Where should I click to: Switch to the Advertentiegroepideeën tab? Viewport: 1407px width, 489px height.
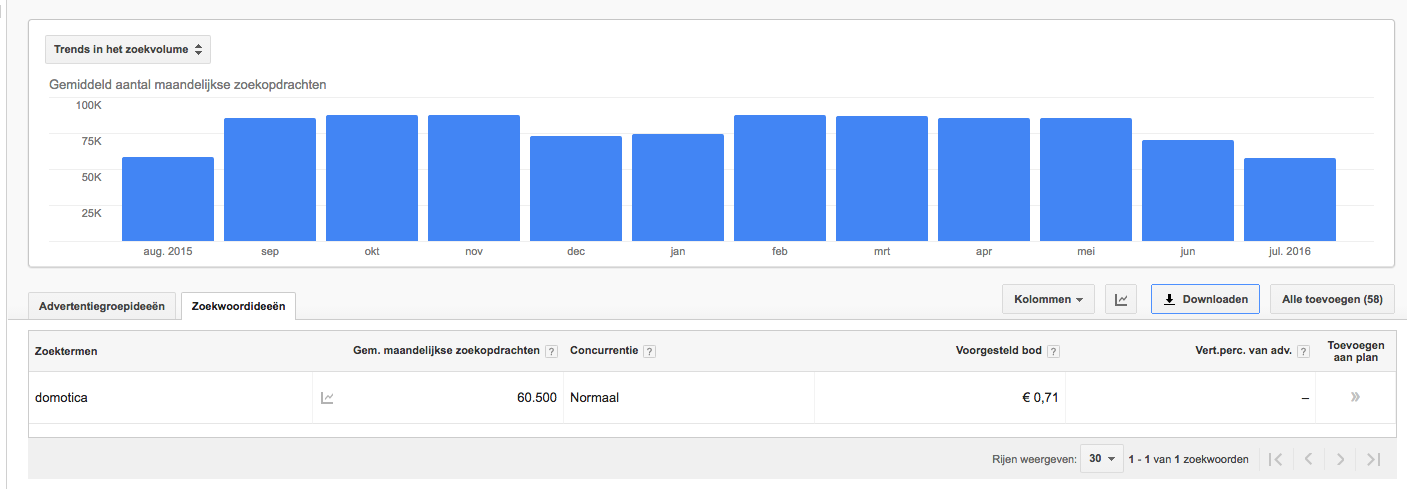coord(103,306)
